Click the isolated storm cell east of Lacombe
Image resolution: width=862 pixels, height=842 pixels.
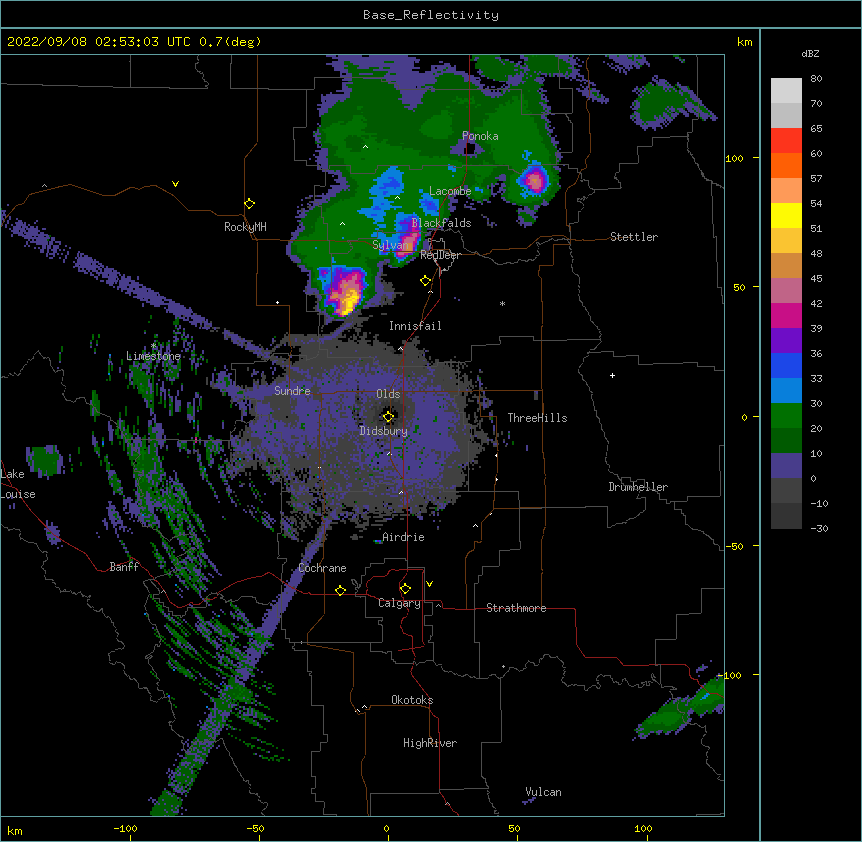coord(533,180)
